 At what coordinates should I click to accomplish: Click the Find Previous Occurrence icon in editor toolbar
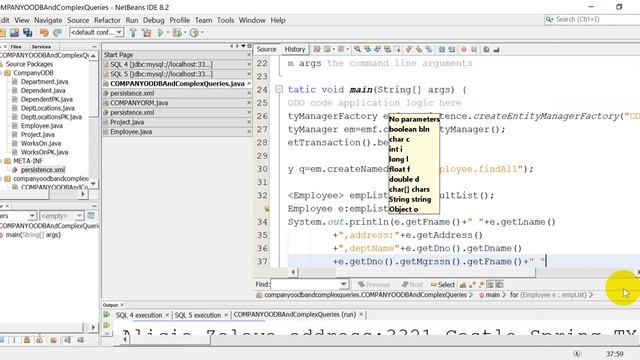(x=367, y=49)
